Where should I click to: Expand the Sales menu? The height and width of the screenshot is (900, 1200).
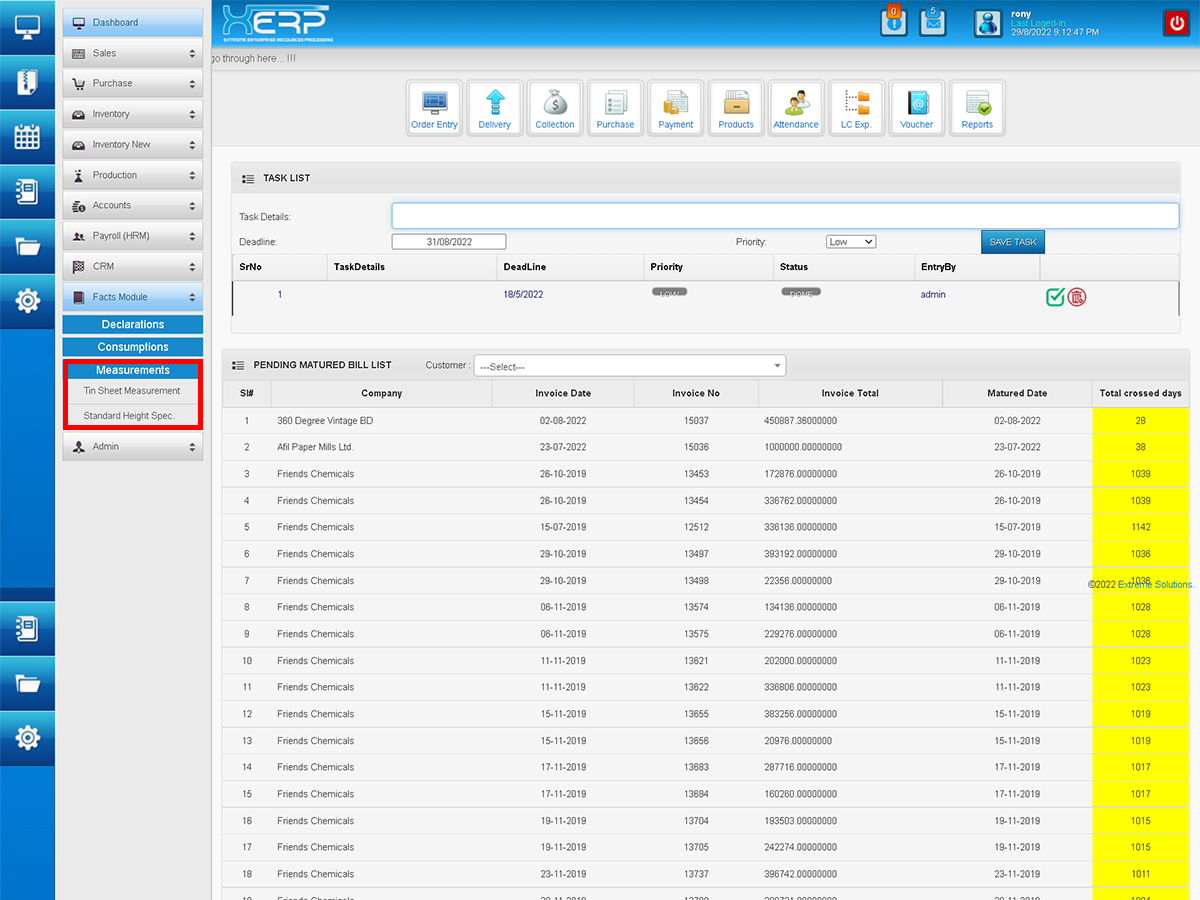(x=133, y=53)
